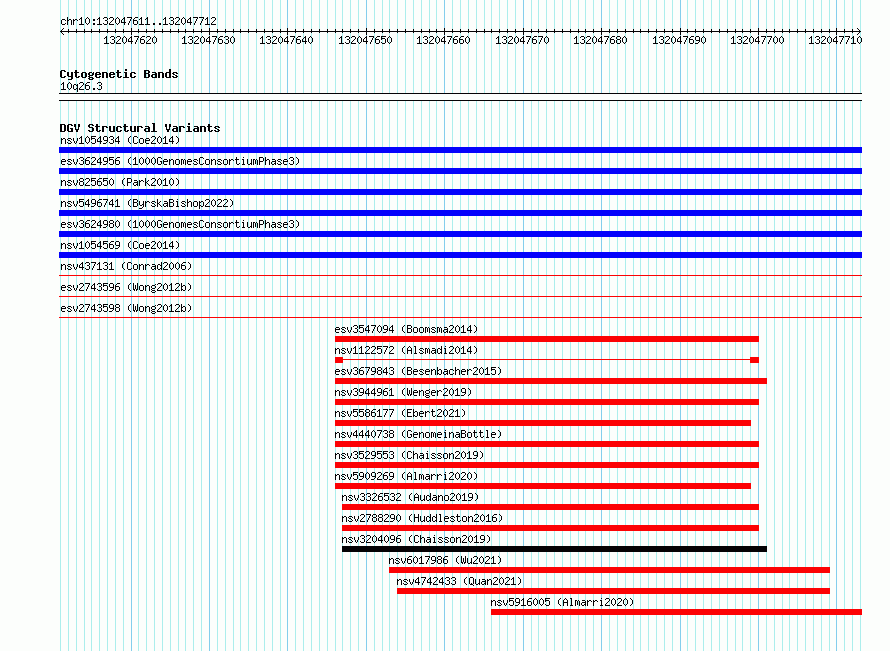Select the esv3624956 blue variant bar
890x651 pixels.
[x=460, y=171]
